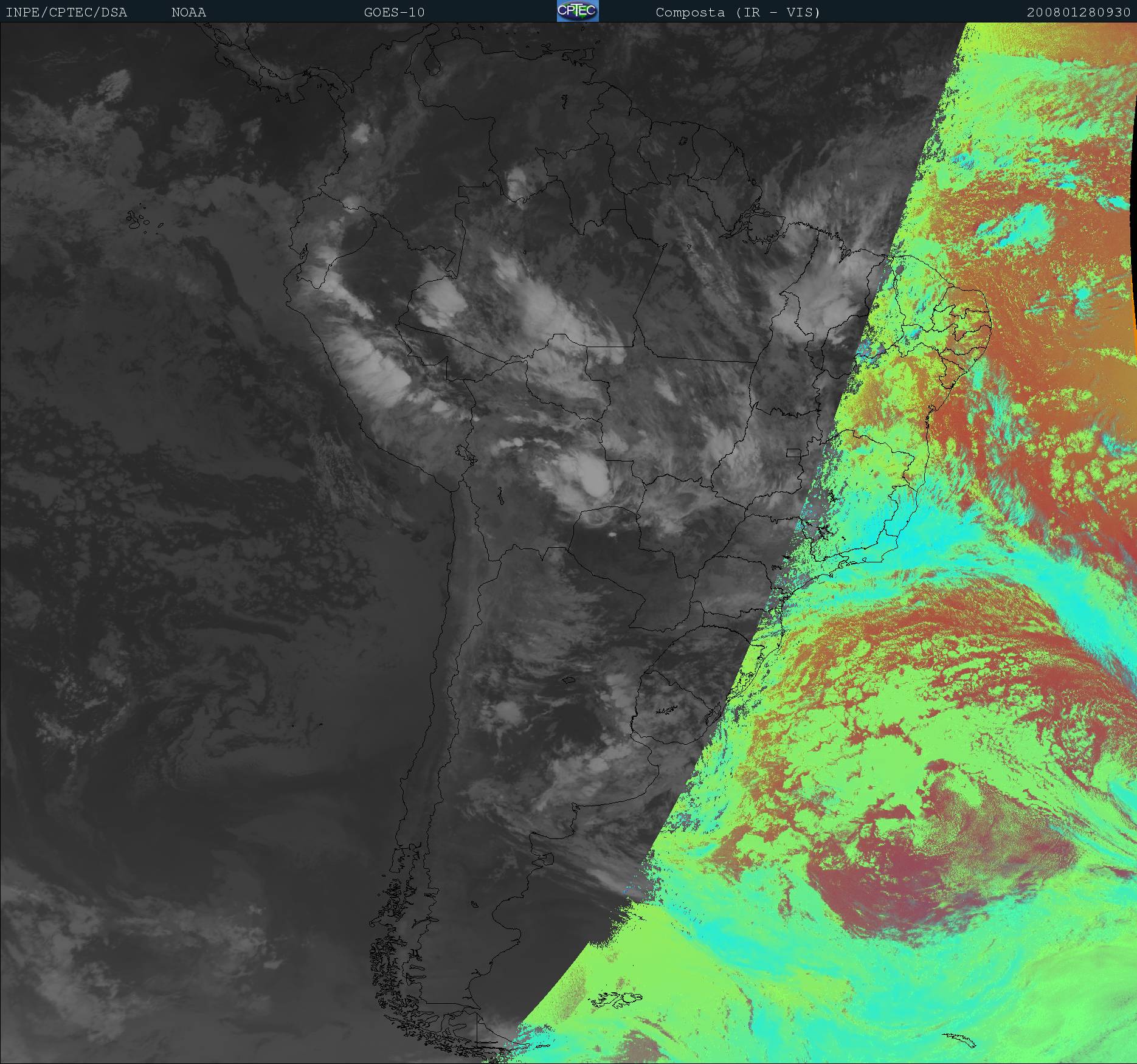
Task: Click the small Distrito Federal rectangle in Brazil
Action: 793,452
